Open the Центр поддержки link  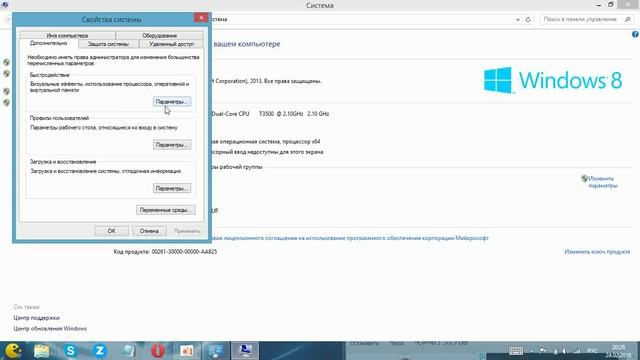tap(36, 318)
